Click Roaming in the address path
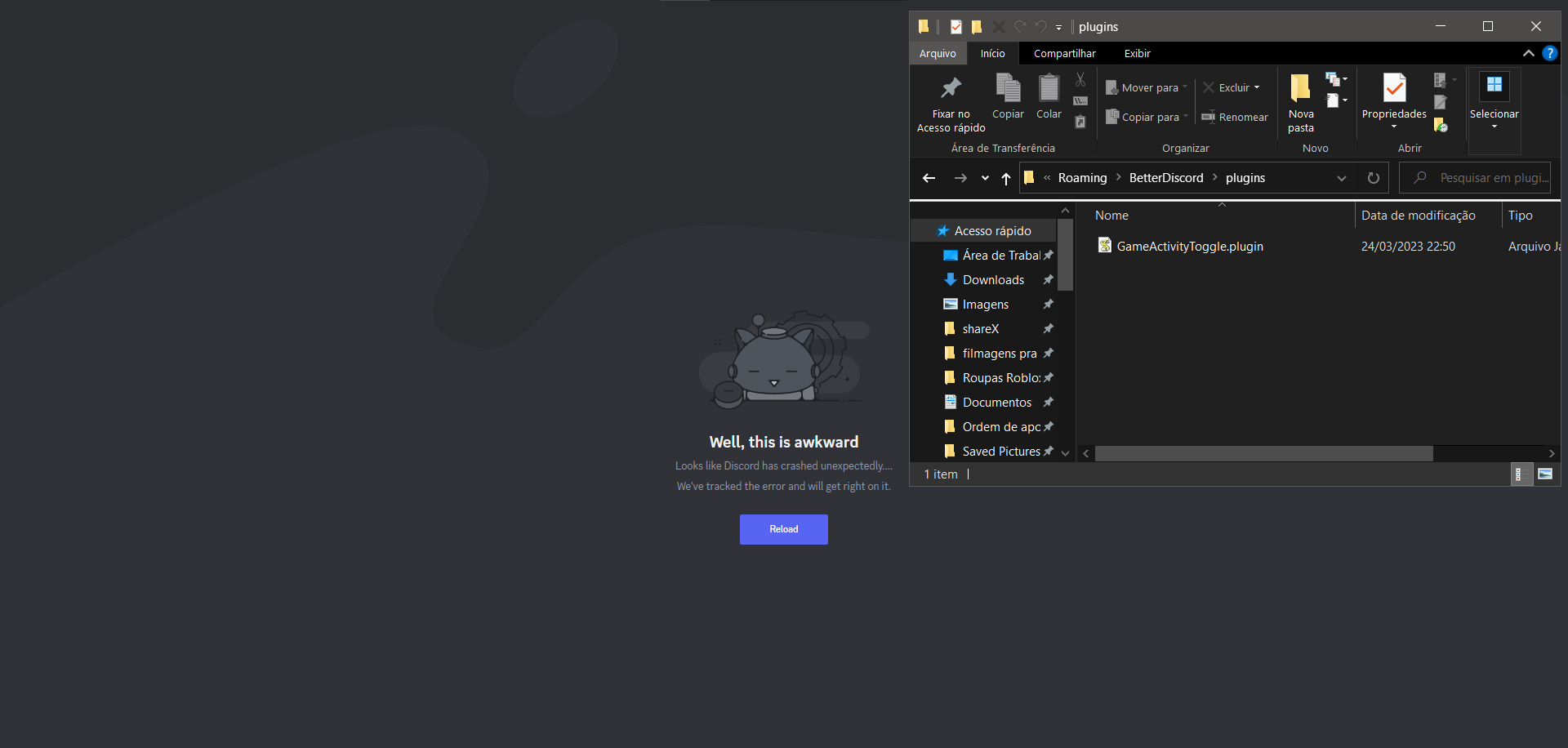Image resolution: width=1568 pixels, height=748 pixels. tap(1083, 178)
